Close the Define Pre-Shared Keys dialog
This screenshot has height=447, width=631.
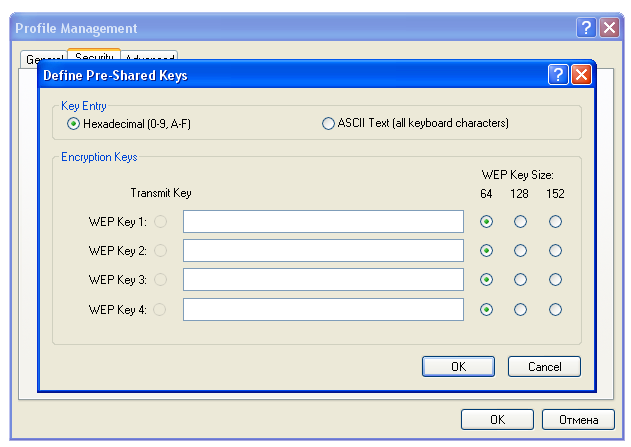pyautogui.click(x=582, y=74)
